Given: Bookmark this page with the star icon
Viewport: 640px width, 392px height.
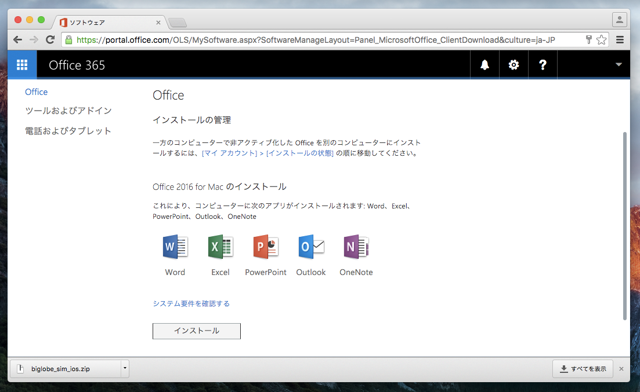Looking at the screenshot, I should 601,40.
